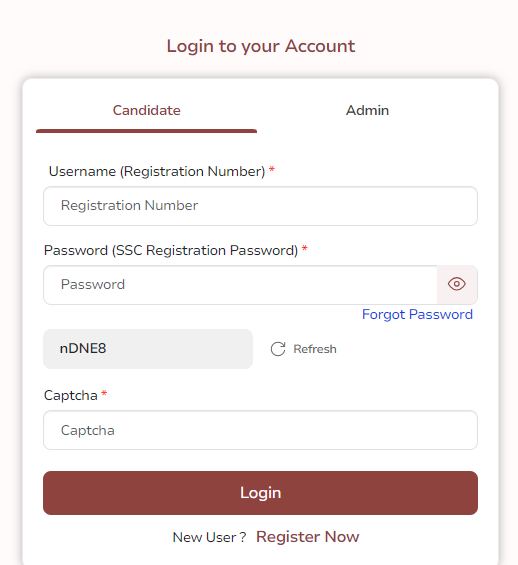Open the Forgot Password link
Viewport: 518px width, 565px height.
point(417,315)
